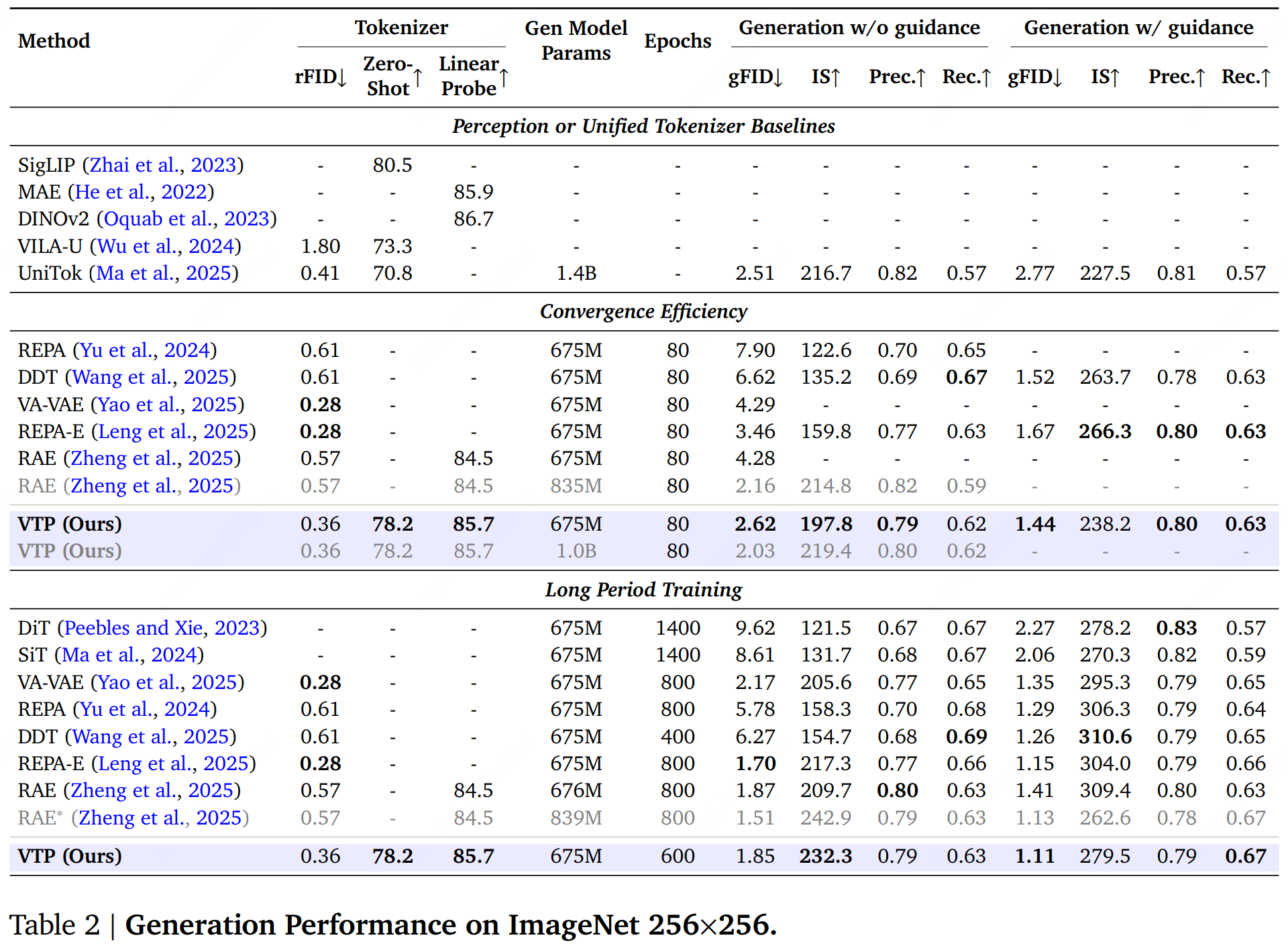Select VTP's bold gFID value 2.62
This screenshot has height=952, width=1288.
pos(755,524)
